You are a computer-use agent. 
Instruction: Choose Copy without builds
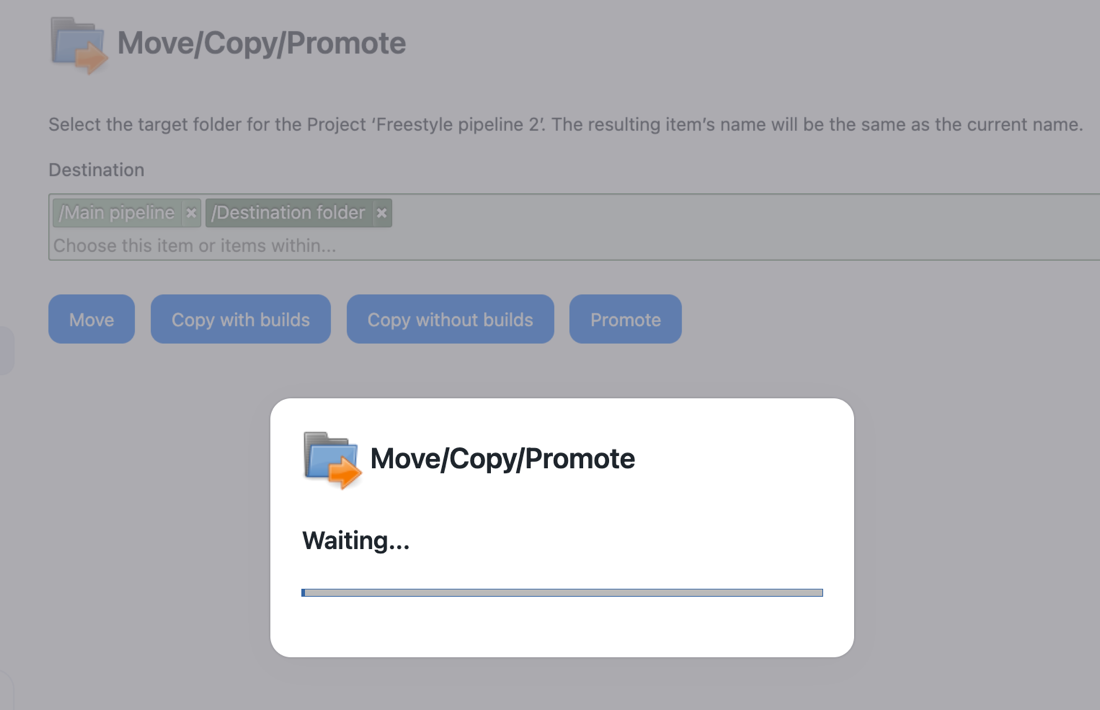[450, 319]
